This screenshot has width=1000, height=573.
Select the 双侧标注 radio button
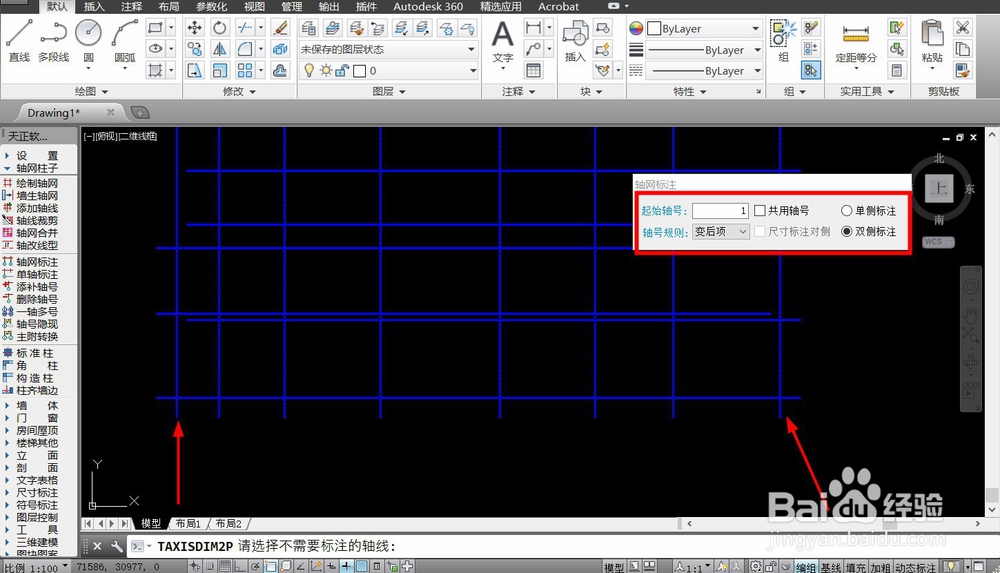[846, 231]
